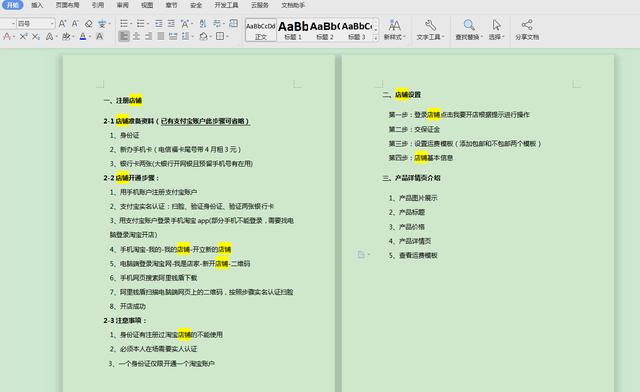Open line spacing options icon
Screen dimensions: 640x392
[x=185, y=36]
